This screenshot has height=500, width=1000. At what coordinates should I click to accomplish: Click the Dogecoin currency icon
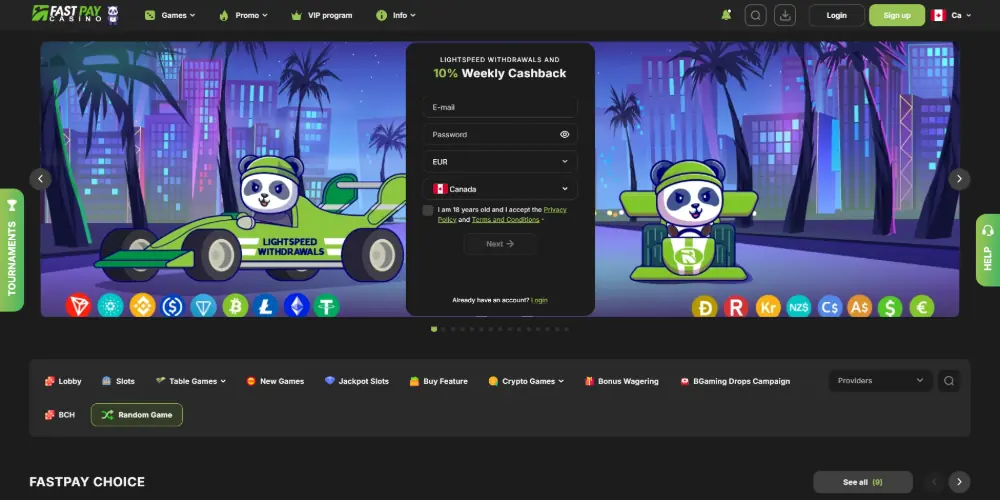705,307
